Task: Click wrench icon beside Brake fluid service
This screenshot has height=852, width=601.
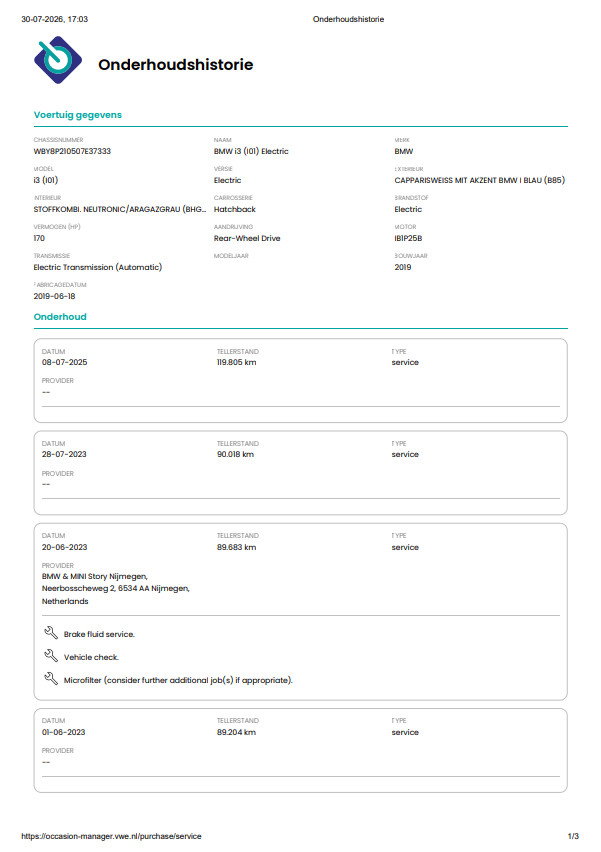Action: [51, 632]
